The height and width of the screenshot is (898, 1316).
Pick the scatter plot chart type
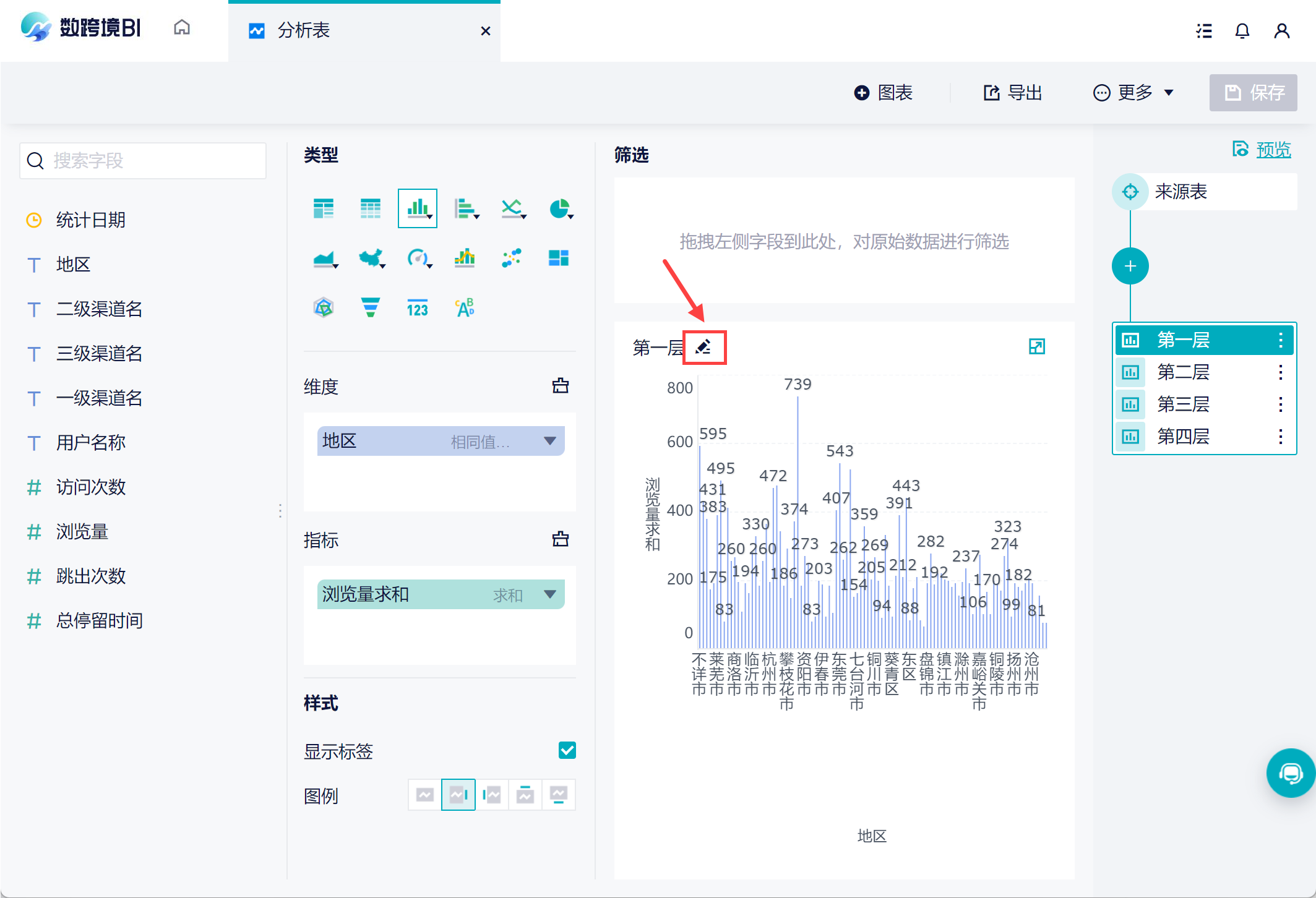(x=512, y=257)
